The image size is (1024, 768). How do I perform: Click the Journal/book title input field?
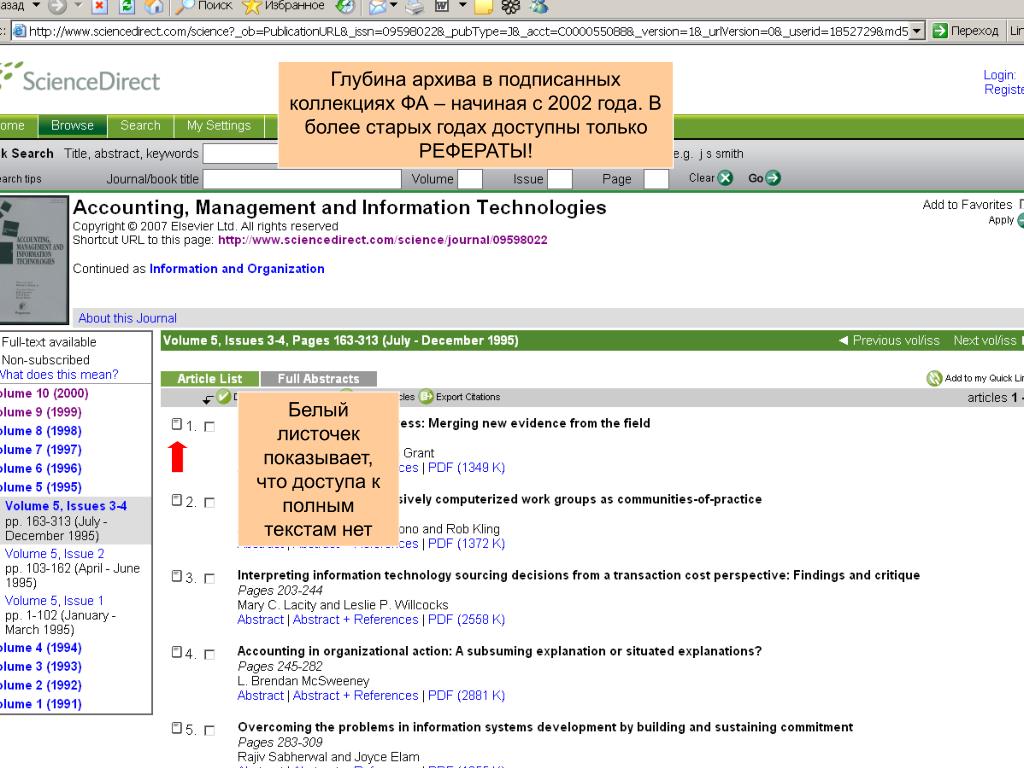[302, 178]
